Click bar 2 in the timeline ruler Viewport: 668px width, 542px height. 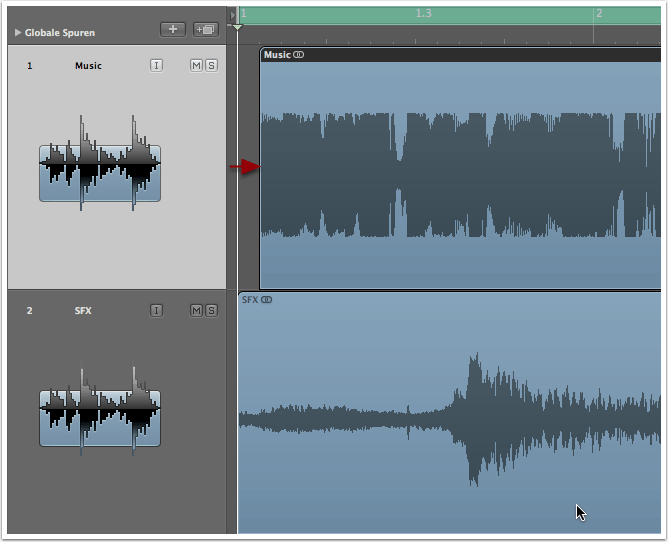(x=598, y=14)
